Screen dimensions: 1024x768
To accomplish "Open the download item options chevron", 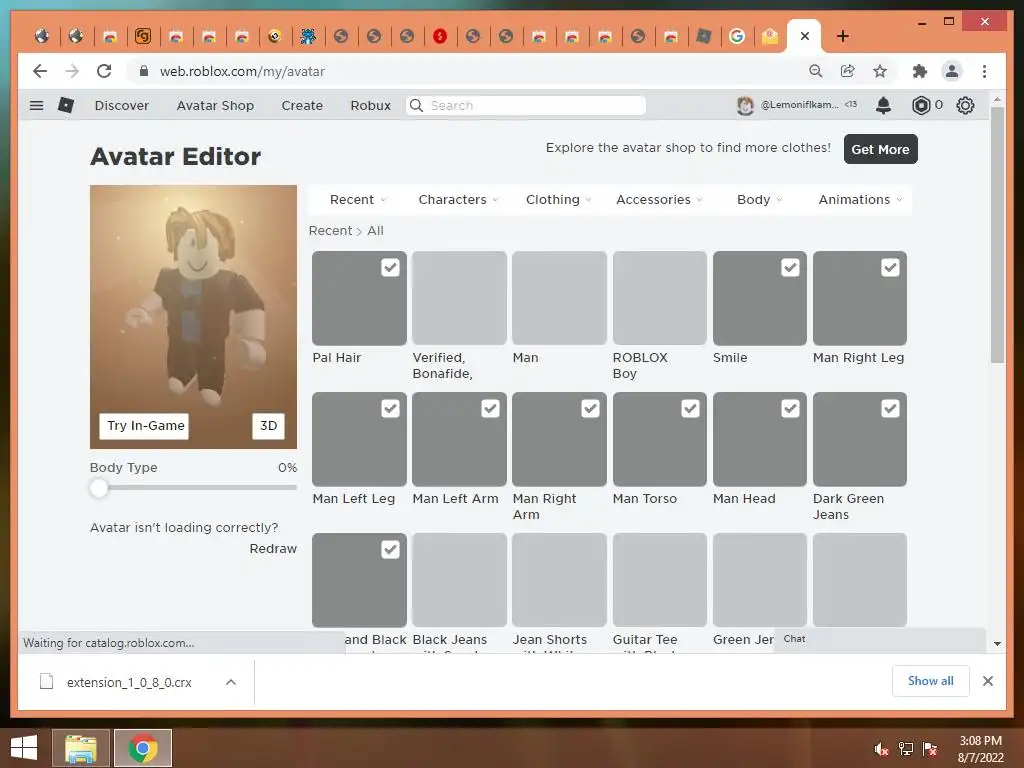I will coord(231,682).
